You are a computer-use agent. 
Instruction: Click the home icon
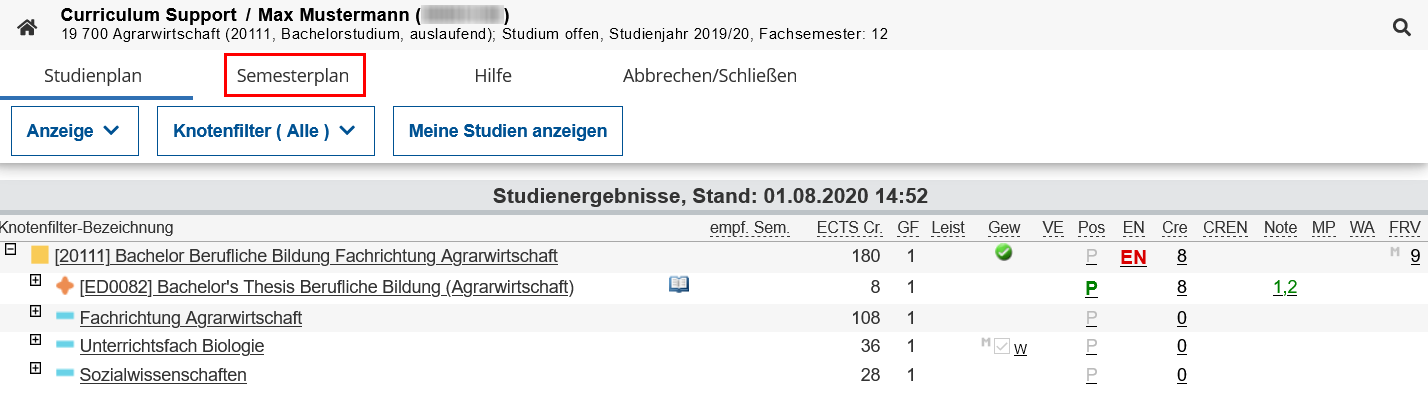click(x=27, y=26)
